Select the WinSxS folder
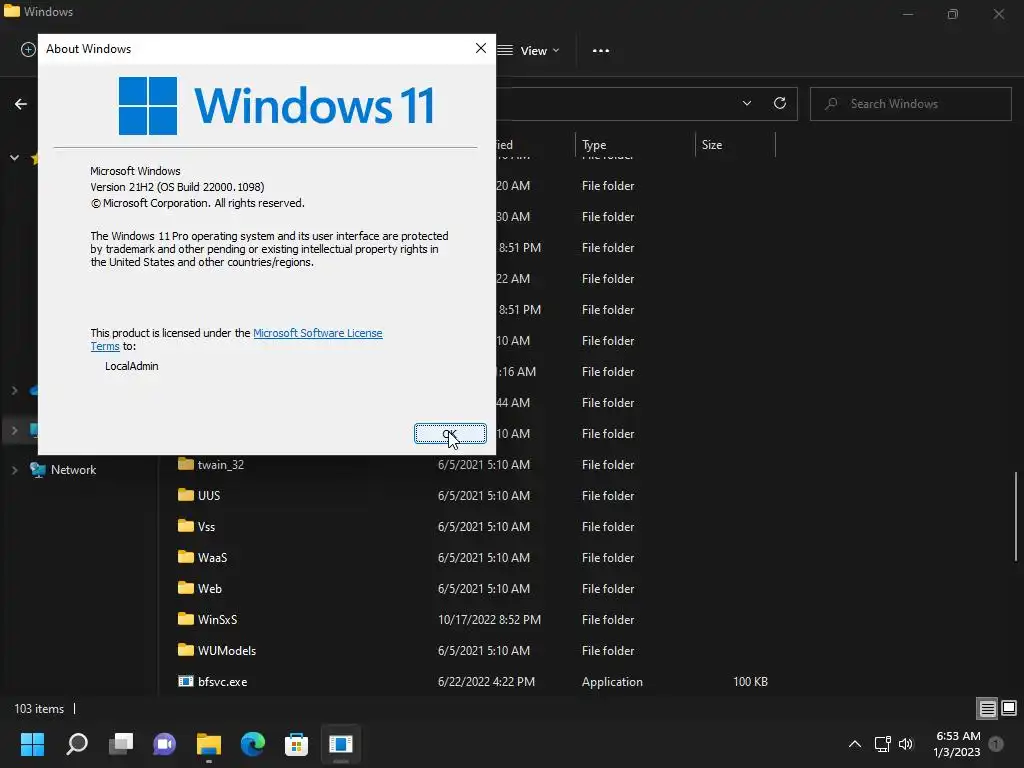This screenshot has height=768, width=1024. pyautogui.click(x=217, y=620)
